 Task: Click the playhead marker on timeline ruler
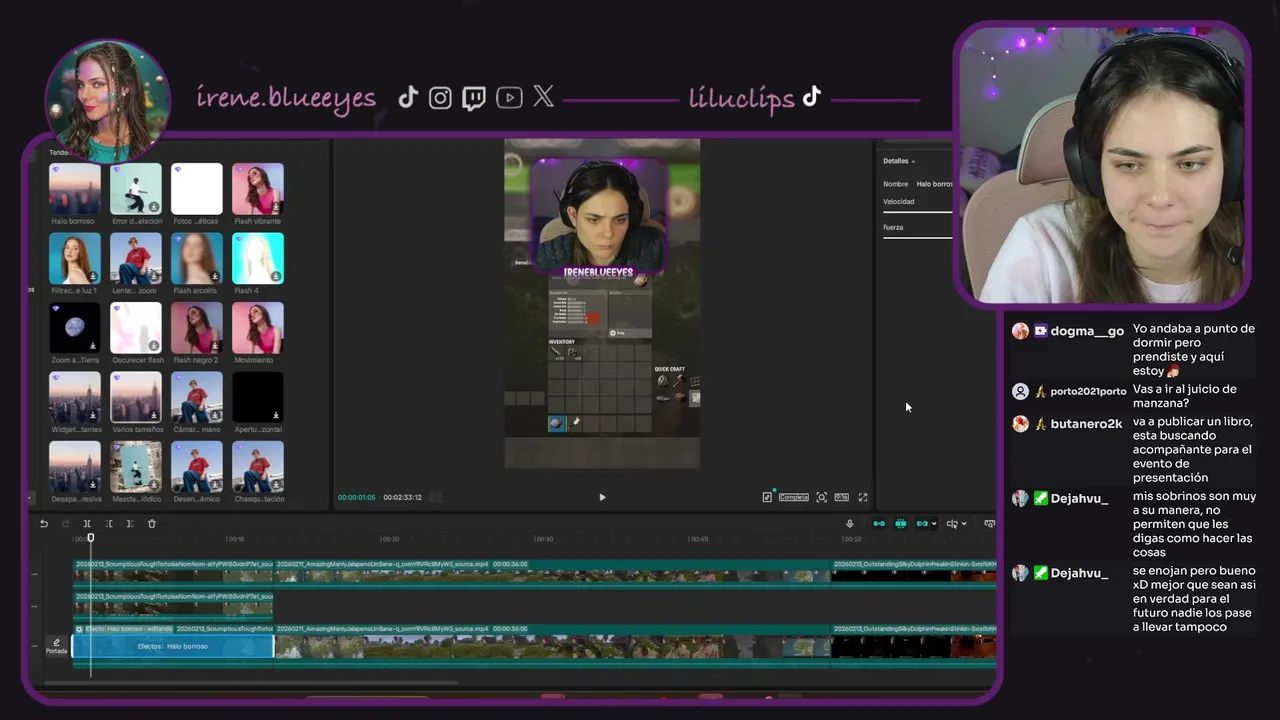90,538
